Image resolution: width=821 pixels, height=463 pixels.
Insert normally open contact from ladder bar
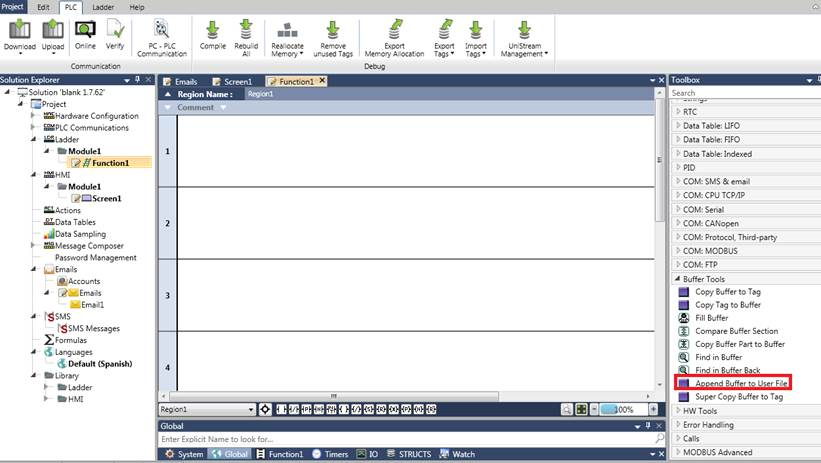click(x=281, y=409)
